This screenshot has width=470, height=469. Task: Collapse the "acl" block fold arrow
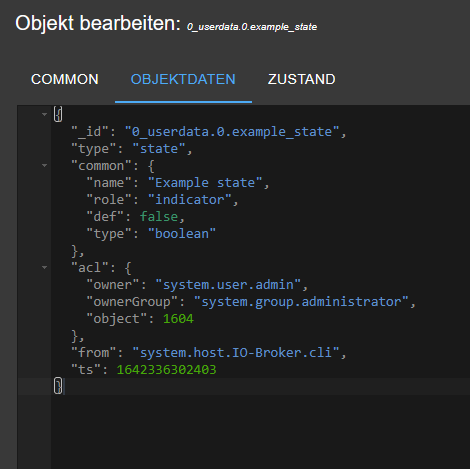pos(44,268)
